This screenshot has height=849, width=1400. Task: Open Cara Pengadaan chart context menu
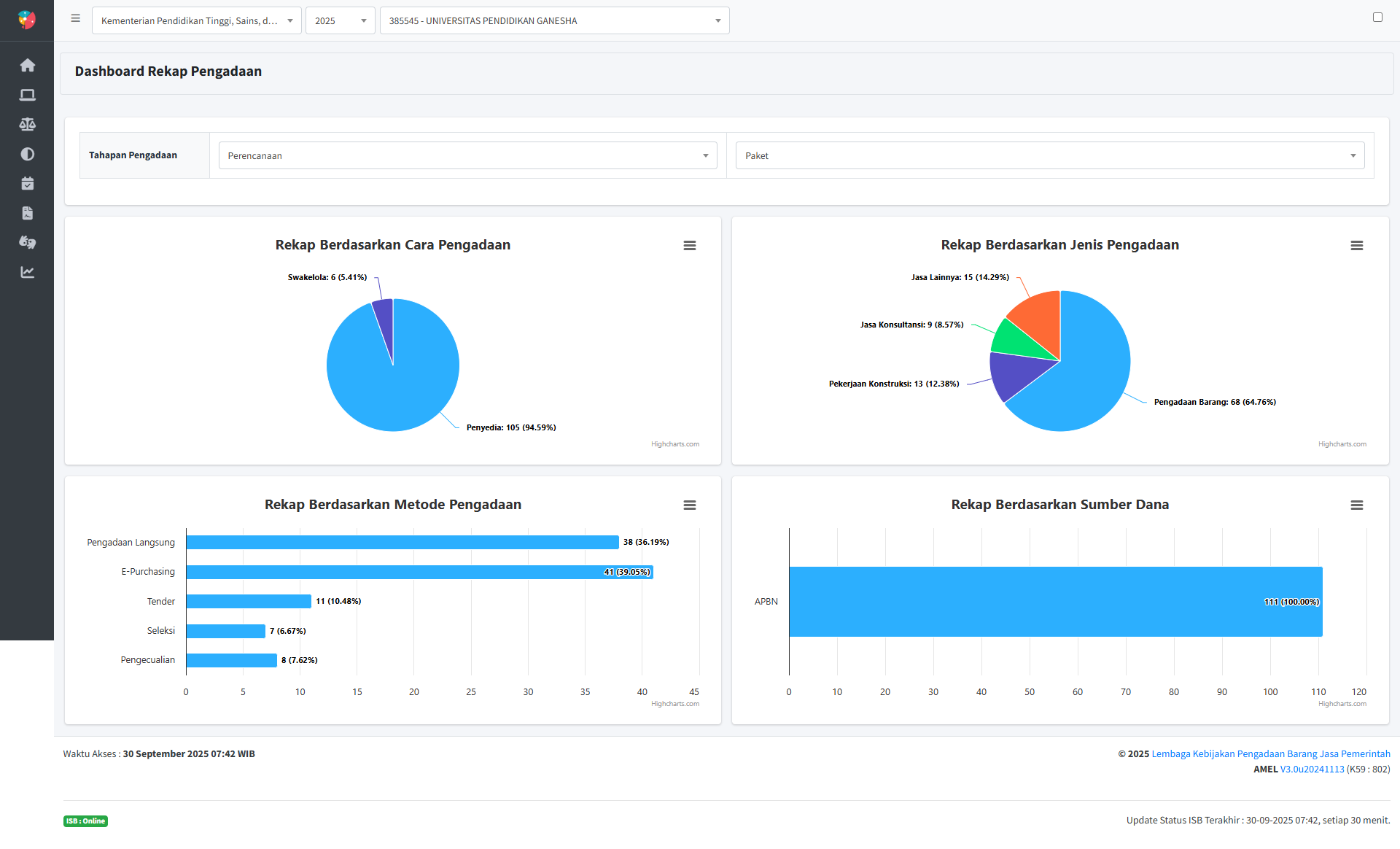[689, 246]
